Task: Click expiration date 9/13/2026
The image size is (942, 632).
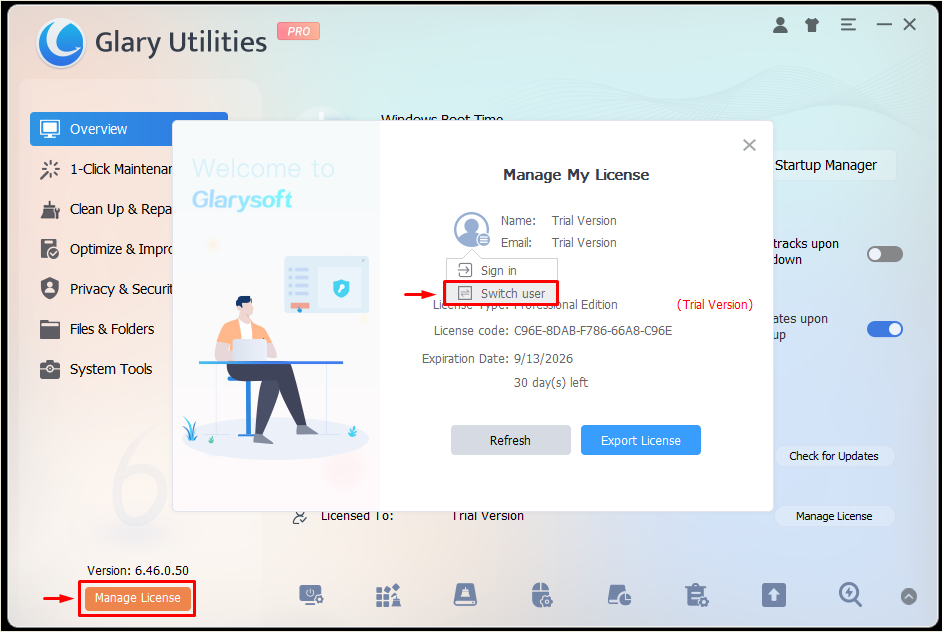Action: point(543,359)
